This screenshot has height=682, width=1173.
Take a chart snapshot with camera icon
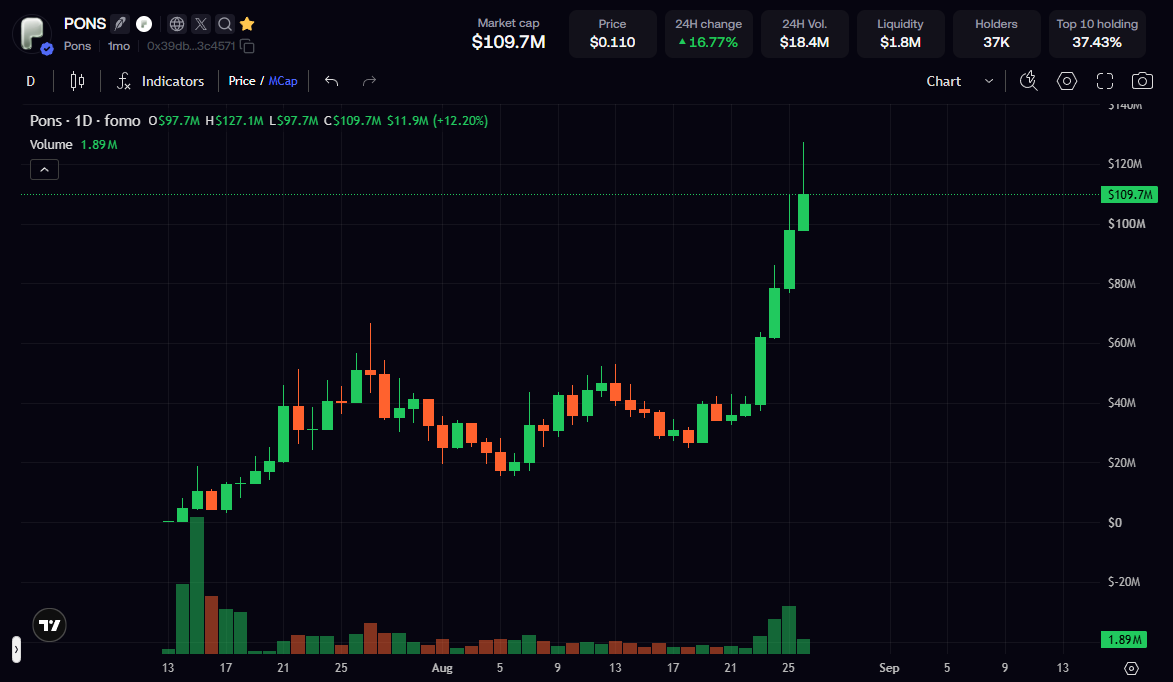[1142, 81]
